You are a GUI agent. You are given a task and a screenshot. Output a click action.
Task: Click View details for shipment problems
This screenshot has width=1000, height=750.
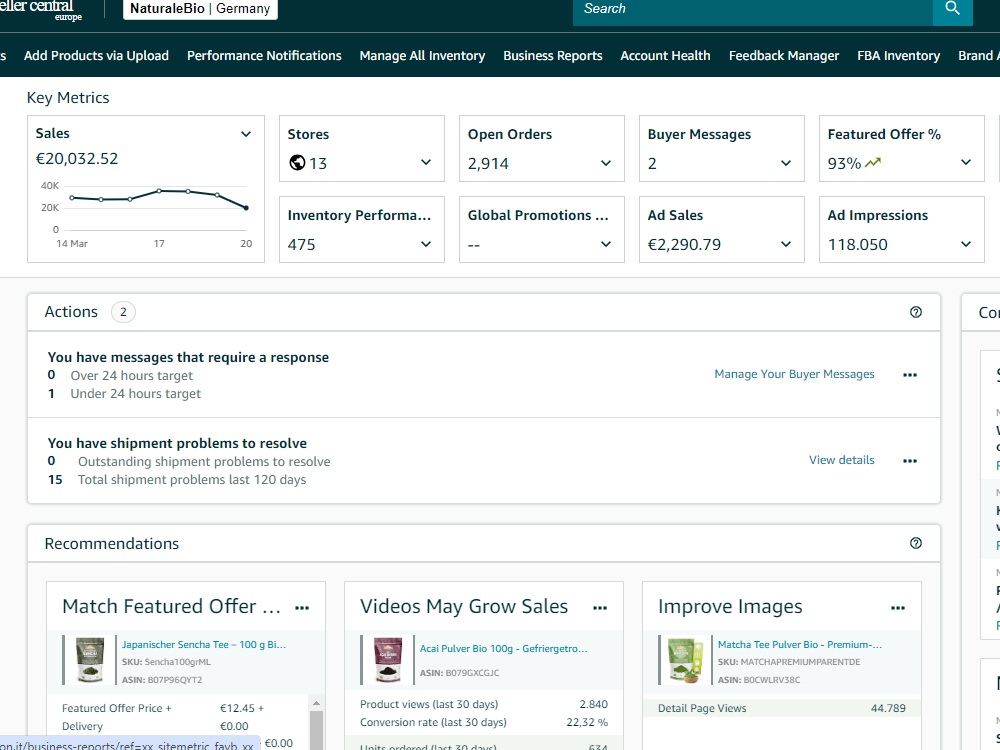point(841,460)
